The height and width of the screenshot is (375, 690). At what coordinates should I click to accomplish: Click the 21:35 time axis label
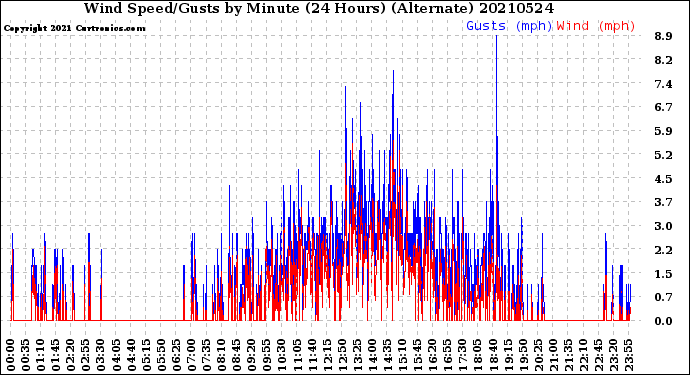[x=568, y=355]
